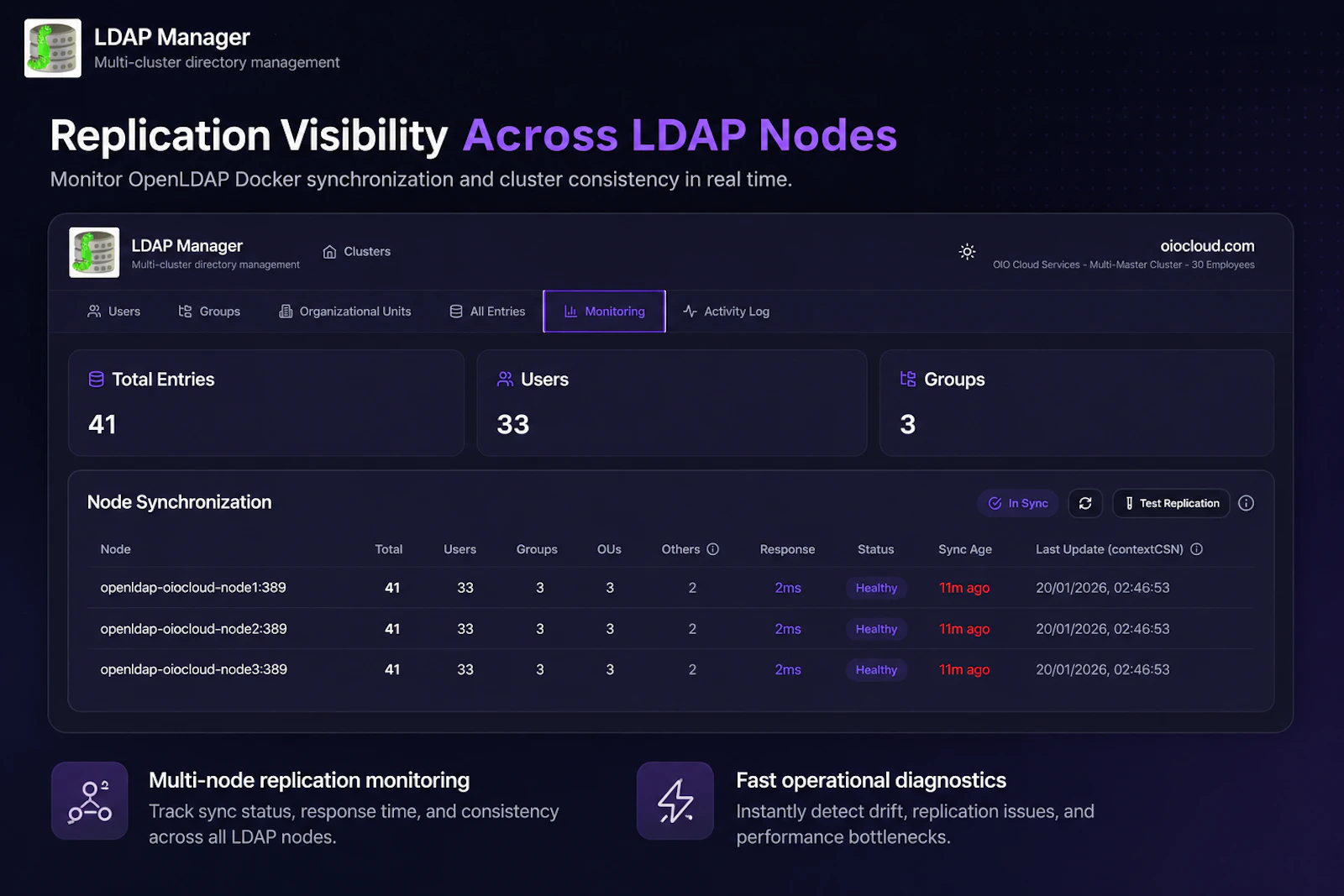Click fast operational diagnostics lightning icon
The width and height of the screenshot is (1344, 896).
[675, 801]
